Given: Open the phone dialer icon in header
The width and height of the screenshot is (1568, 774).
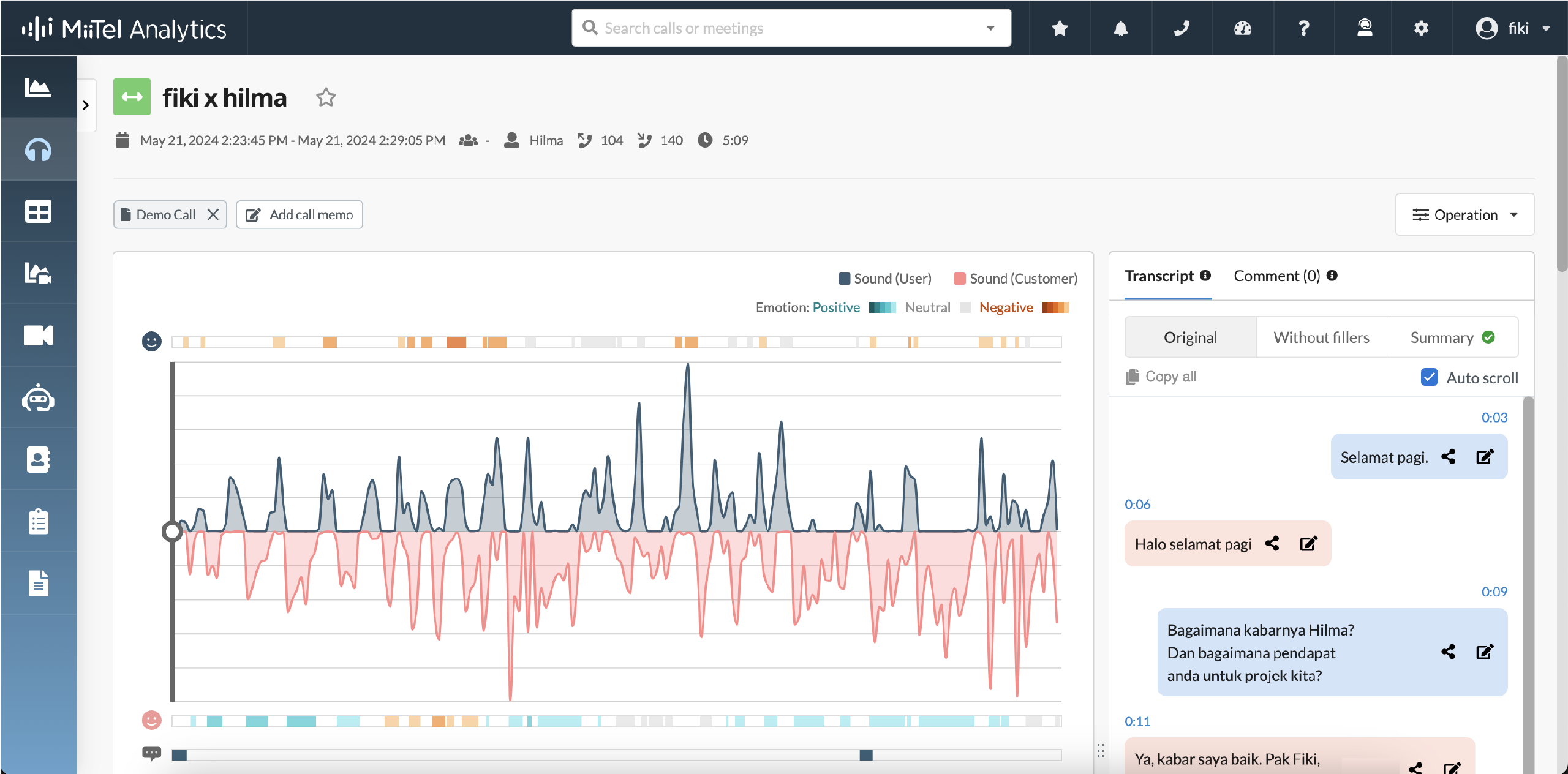Looking at the screenshot, I should [x=1182, y=28].
